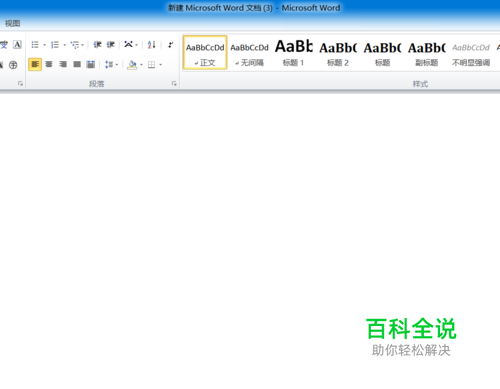Toggle justify alignment button
Screen dimensions: 500x389
coord(77,64)
